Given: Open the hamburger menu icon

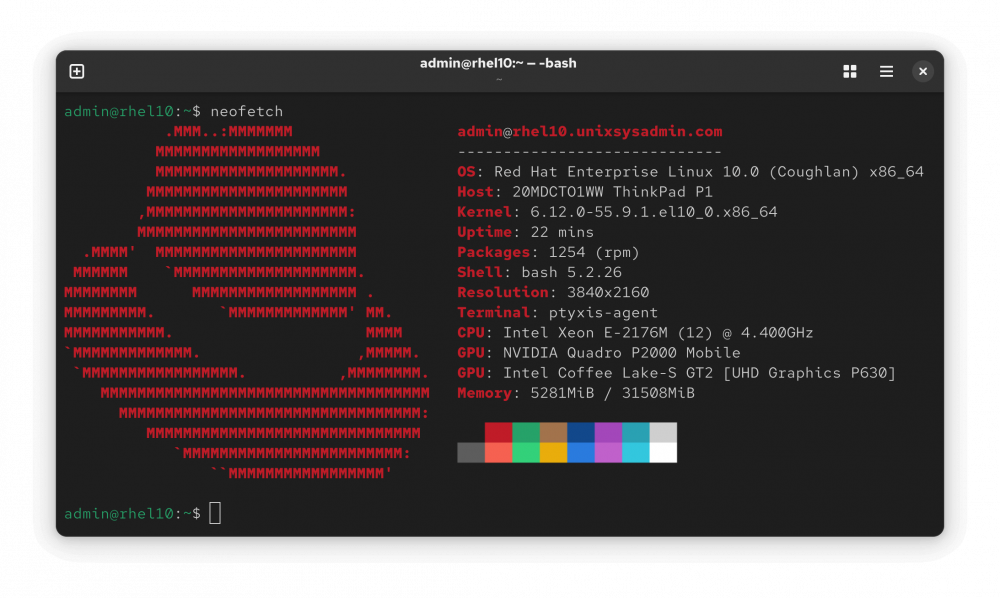Looking at the screenshot, I should [x=886, y=71].
